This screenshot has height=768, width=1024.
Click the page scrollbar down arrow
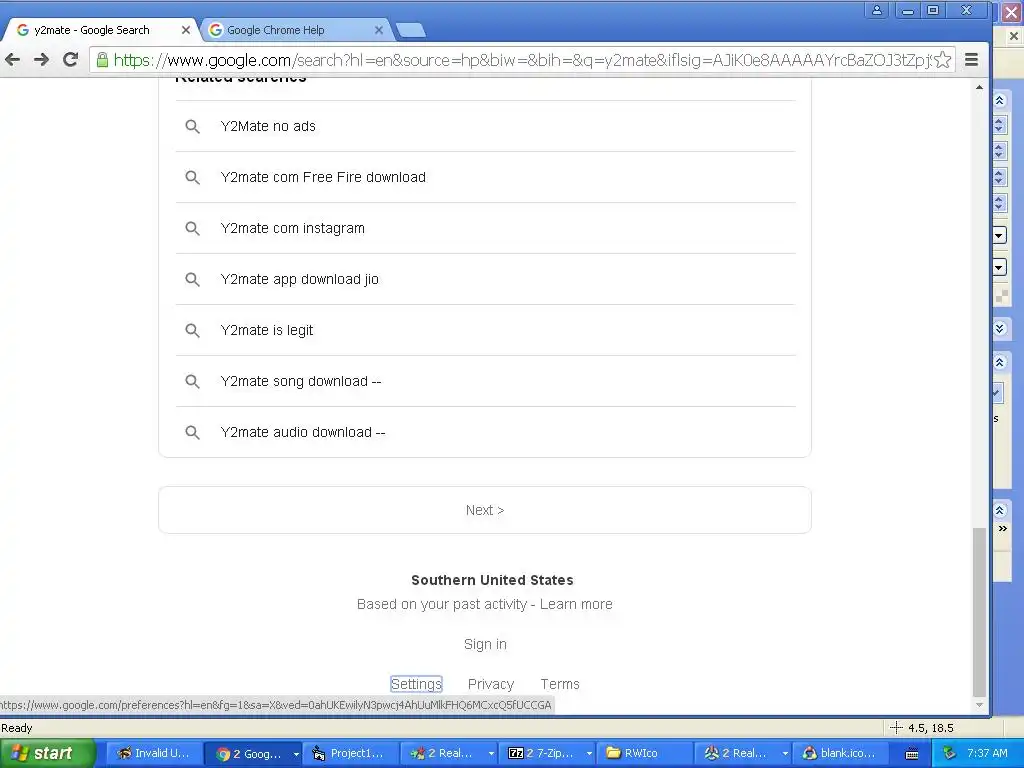point(979,705)
